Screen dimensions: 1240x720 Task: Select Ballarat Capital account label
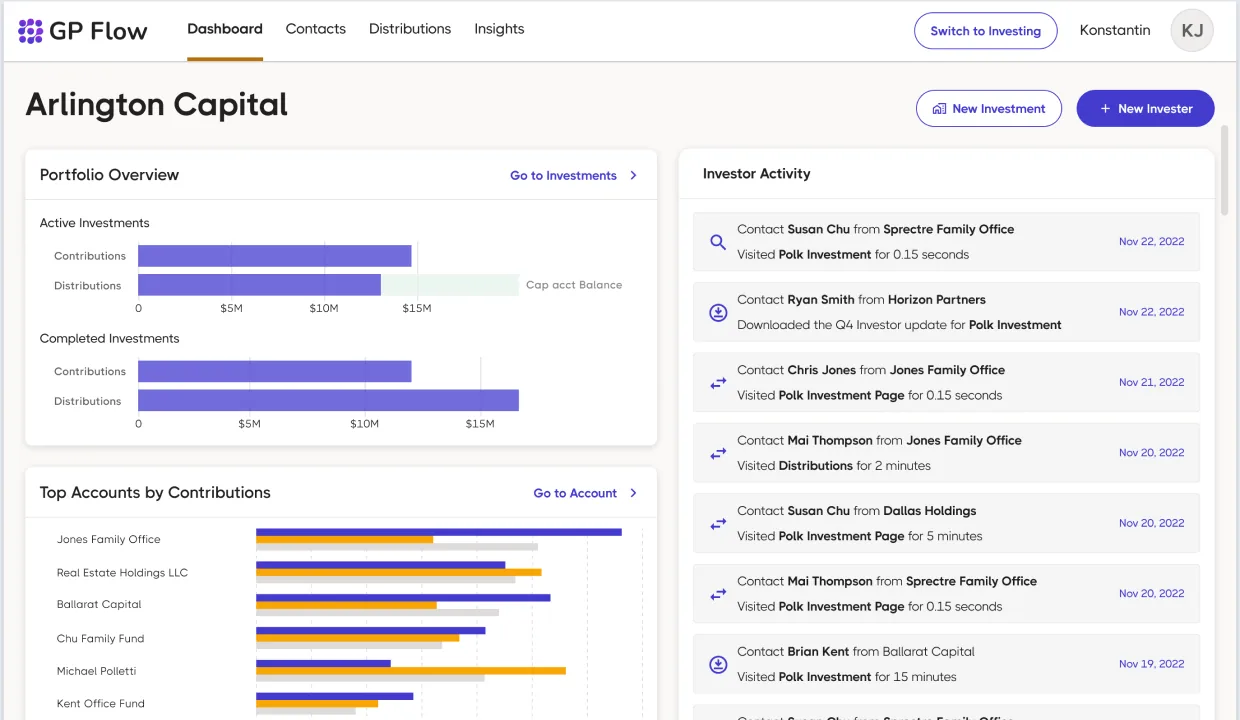99,604
